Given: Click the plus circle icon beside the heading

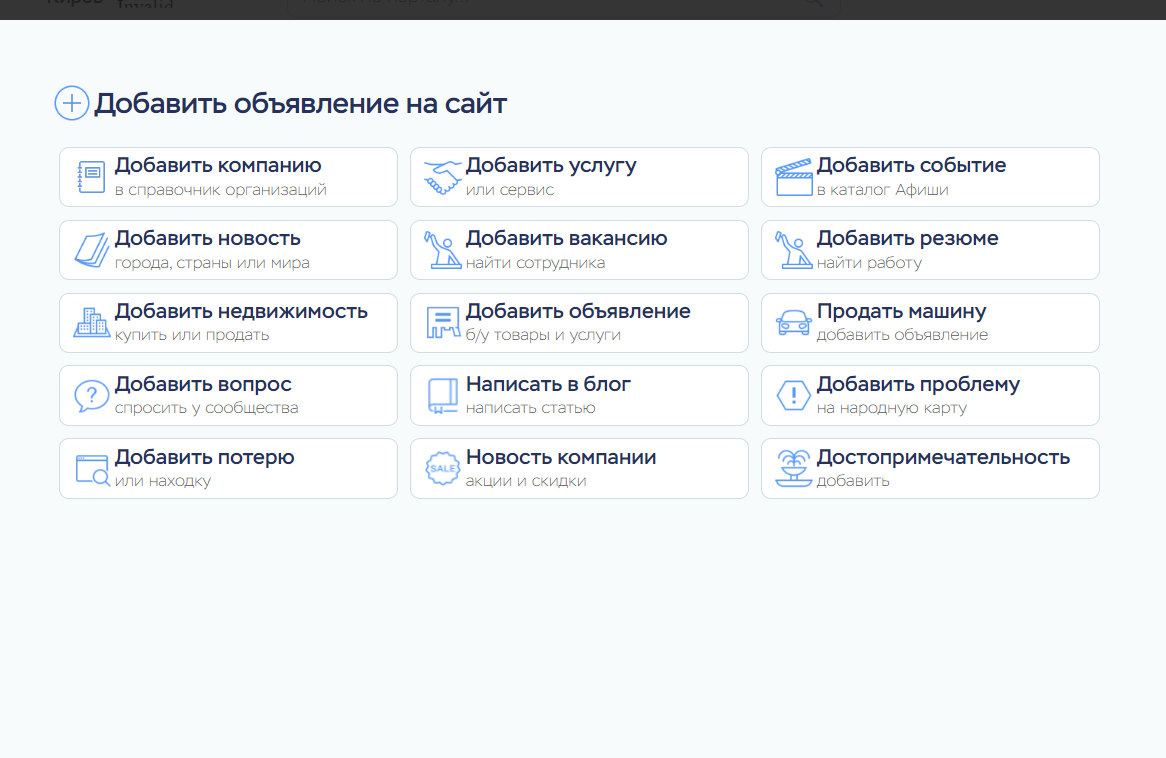Looking at the screenshot, I should tap(71, 103).
